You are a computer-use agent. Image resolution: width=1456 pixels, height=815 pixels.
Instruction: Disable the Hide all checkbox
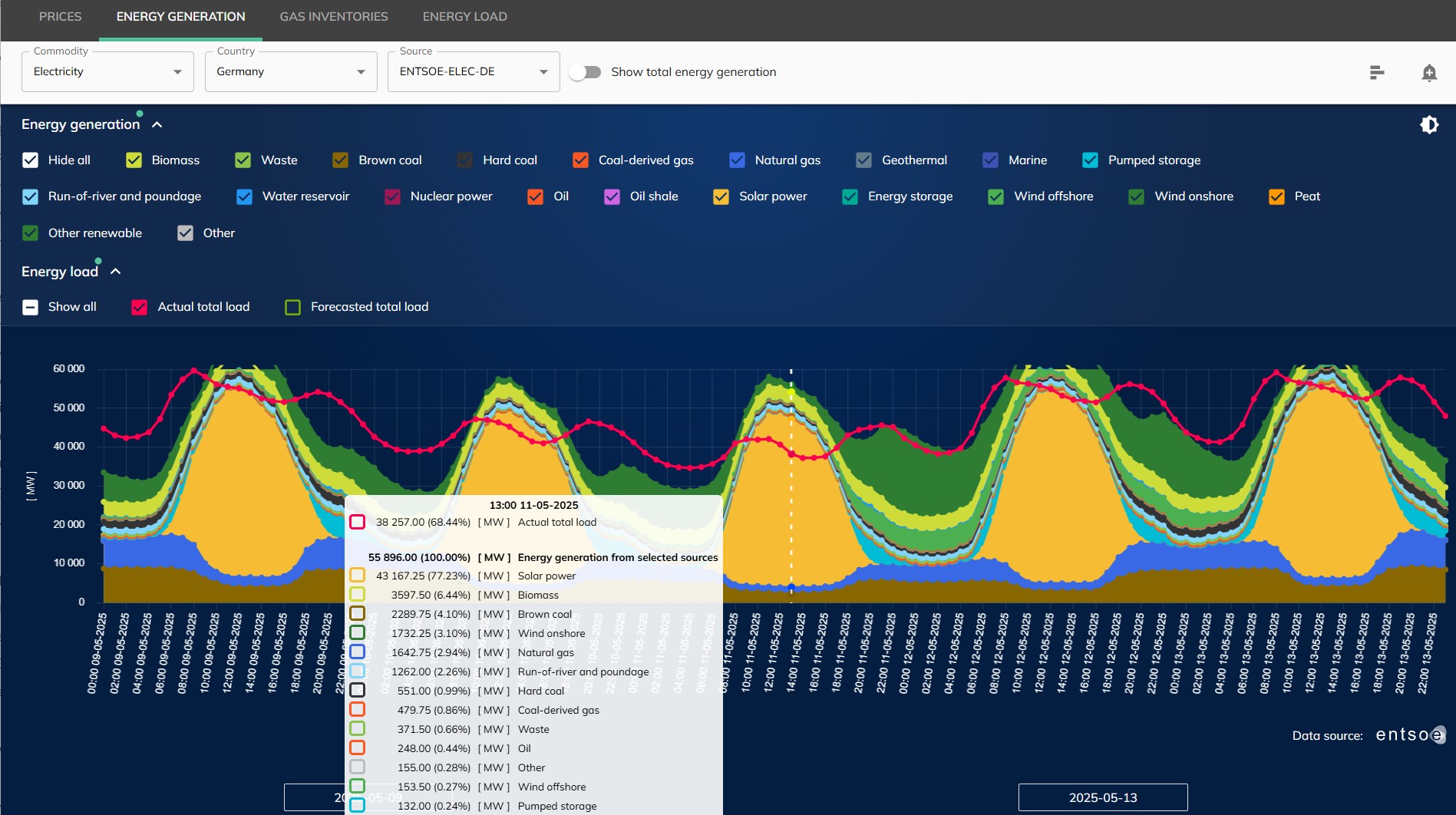coord(31,160)
